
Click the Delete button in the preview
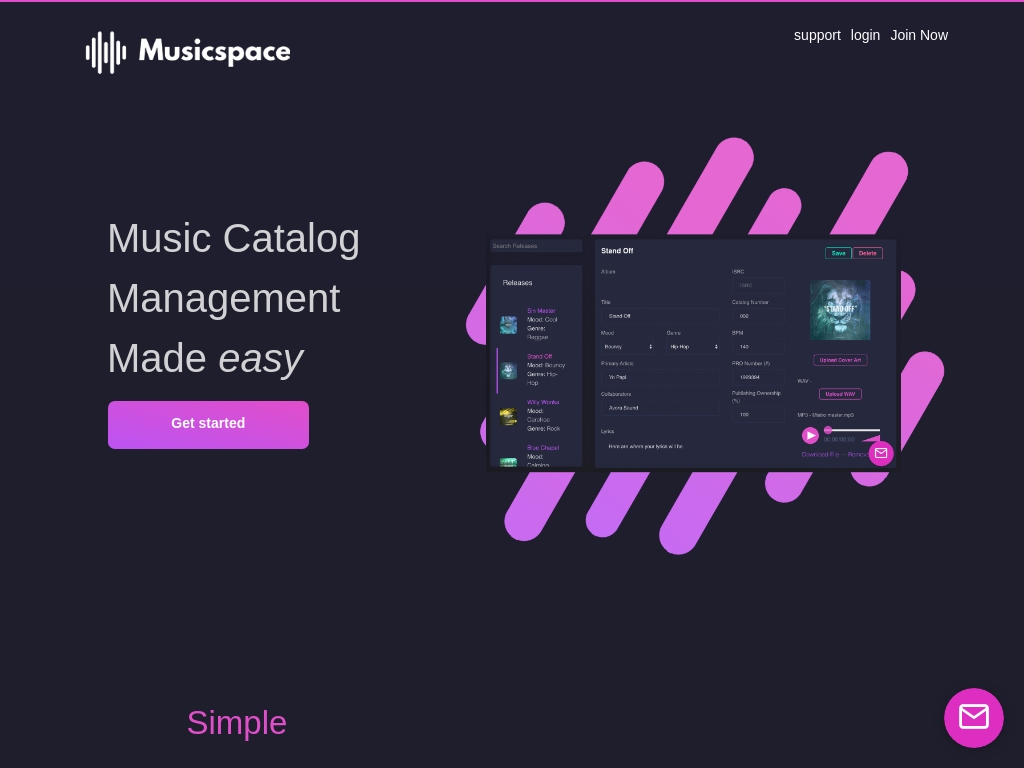(868, 253)
